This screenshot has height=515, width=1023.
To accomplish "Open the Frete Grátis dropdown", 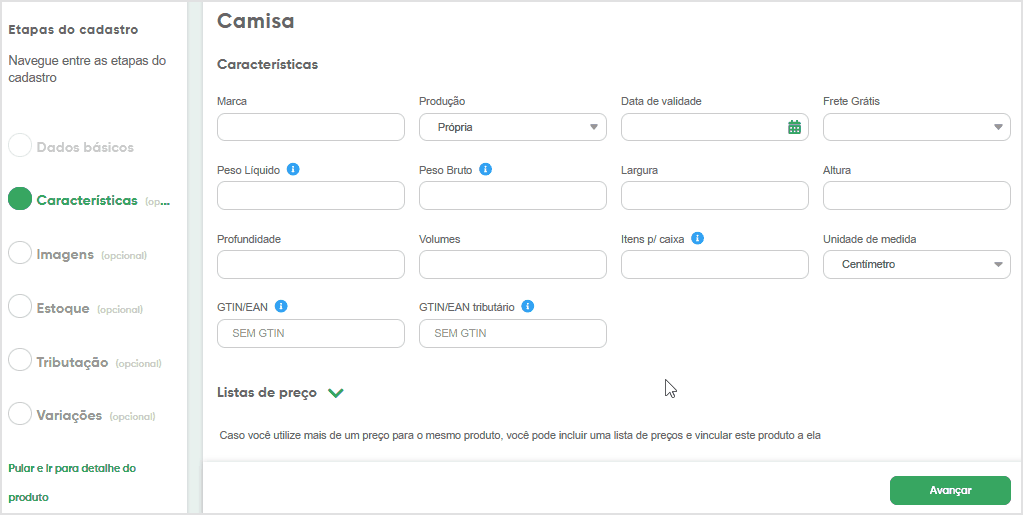I will point(917,127).
